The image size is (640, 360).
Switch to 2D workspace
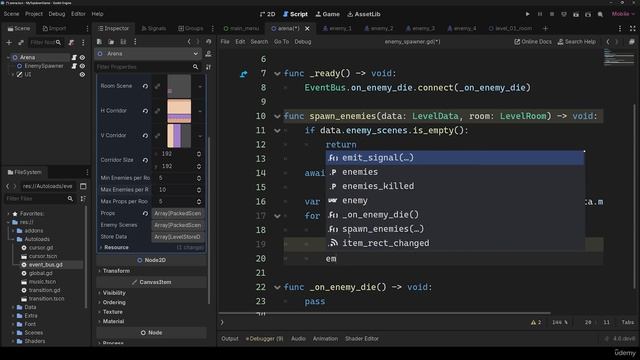pos(267,14)
